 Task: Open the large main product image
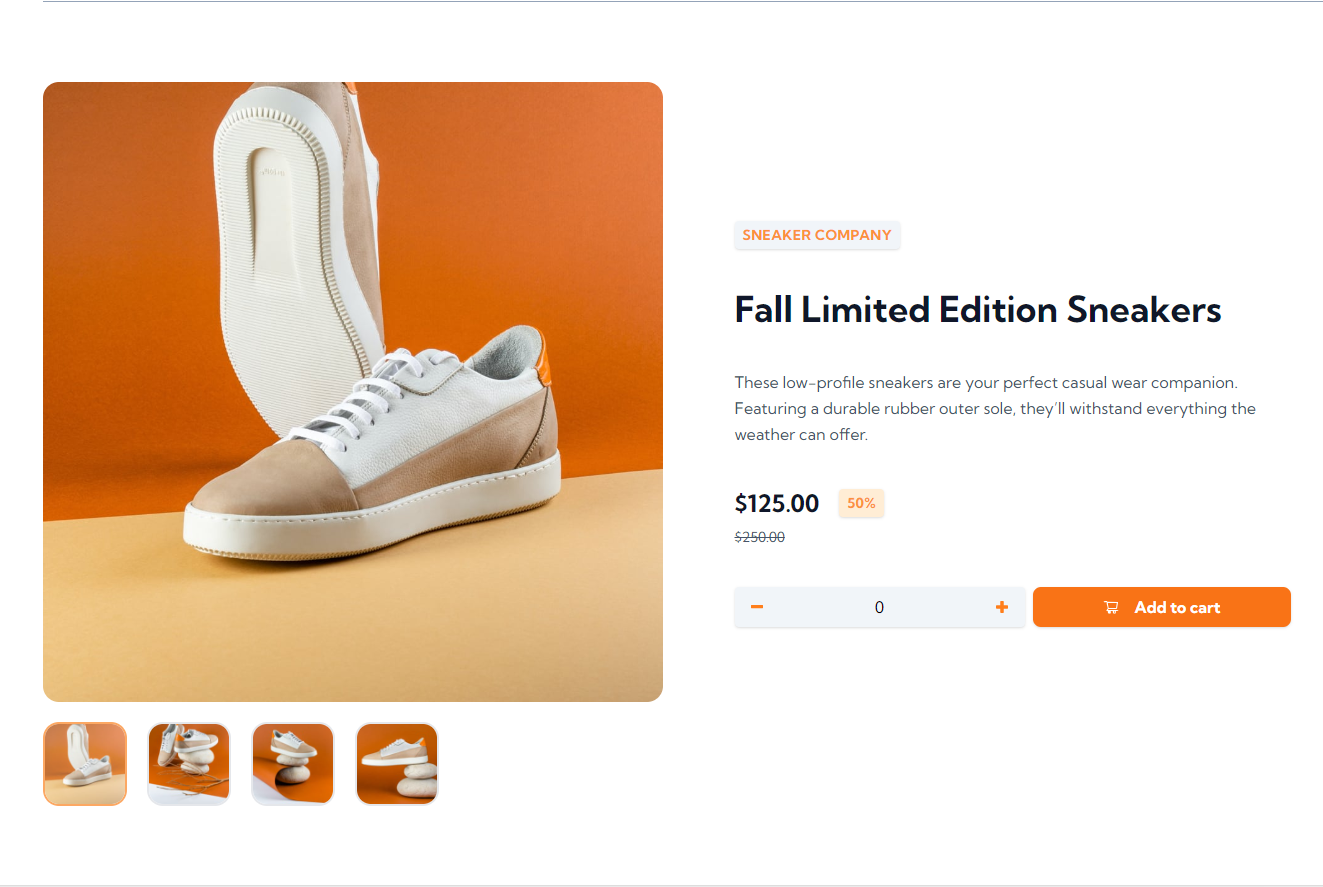pos(353,392)
